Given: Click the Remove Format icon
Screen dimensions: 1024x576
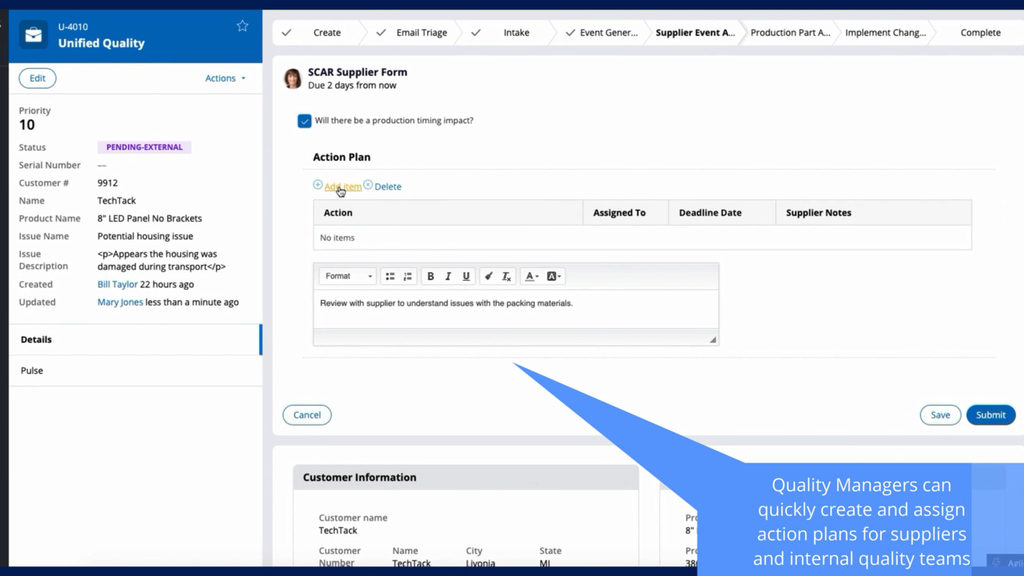Looking at the screenshot, I should click(x=506, y=276).
